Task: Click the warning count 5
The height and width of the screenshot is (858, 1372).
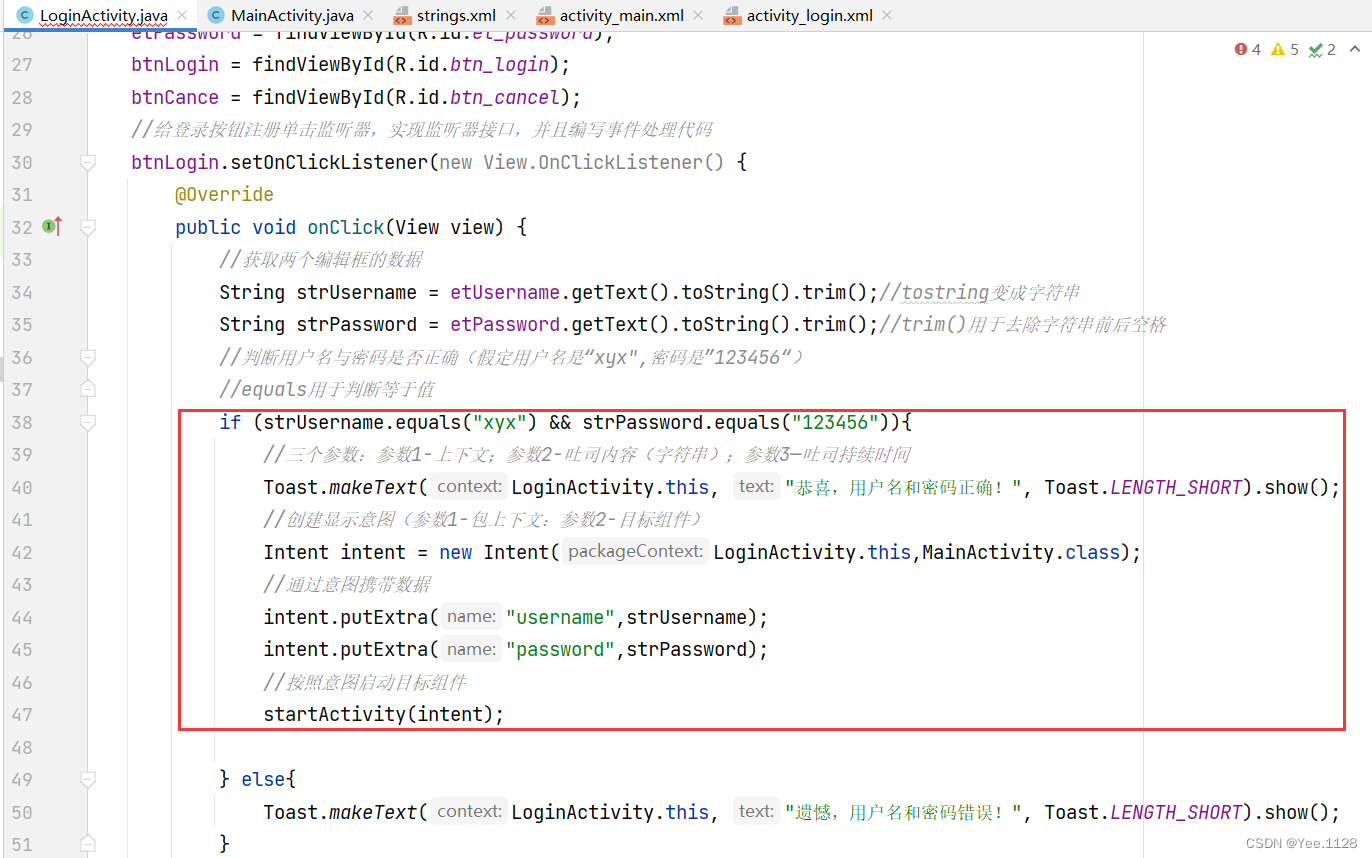Action: (x=1294, y=49)
